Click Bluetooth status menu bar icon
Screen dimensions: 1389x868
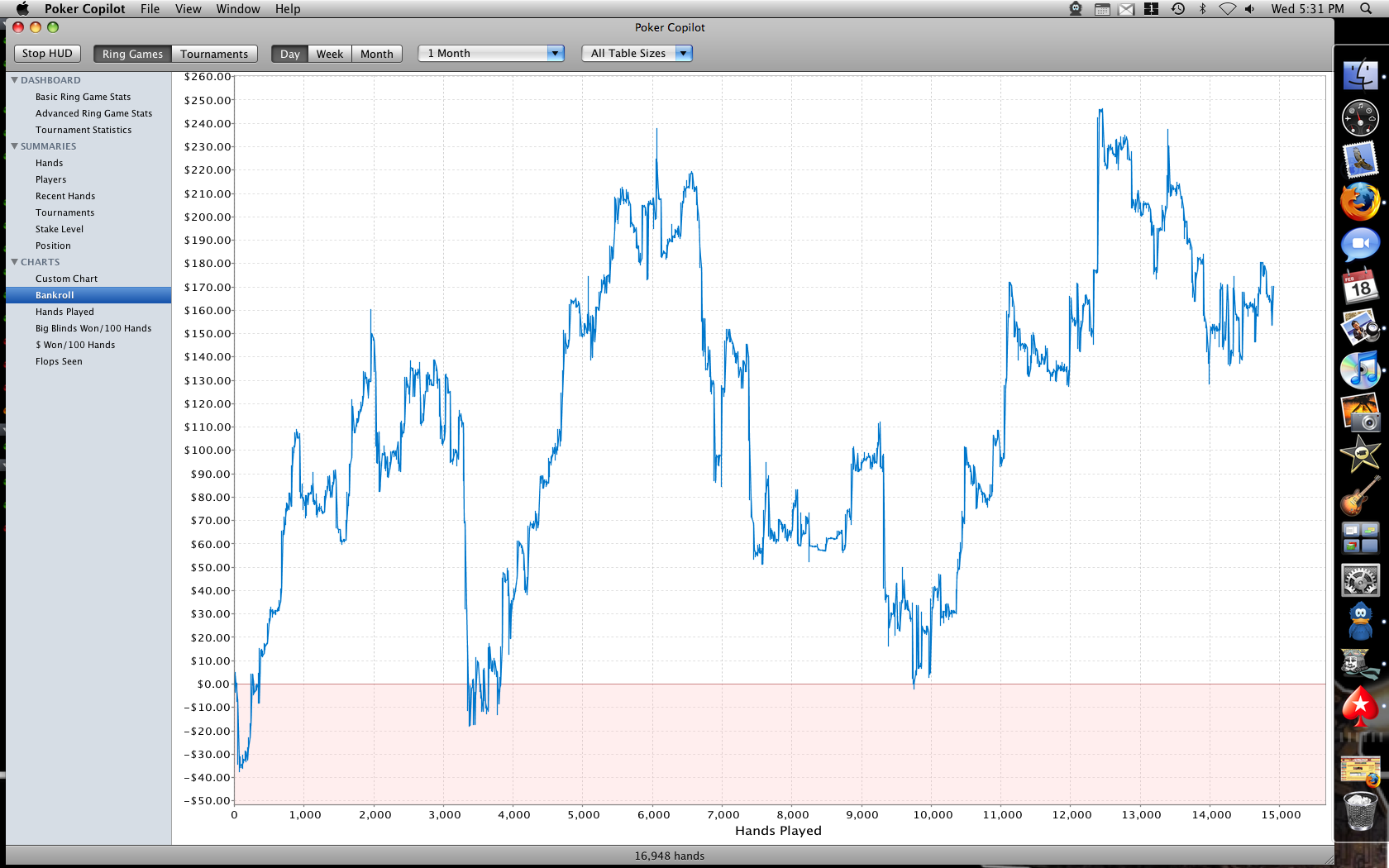[1203, 8]
